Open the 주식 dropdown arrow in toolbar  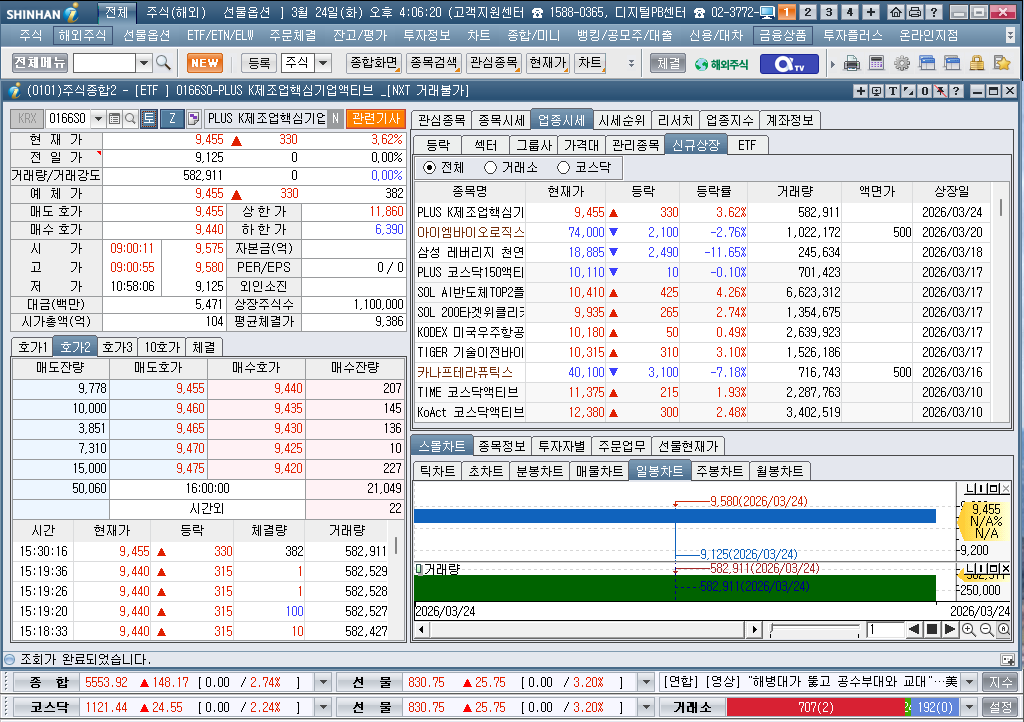(x=323, y=63)
